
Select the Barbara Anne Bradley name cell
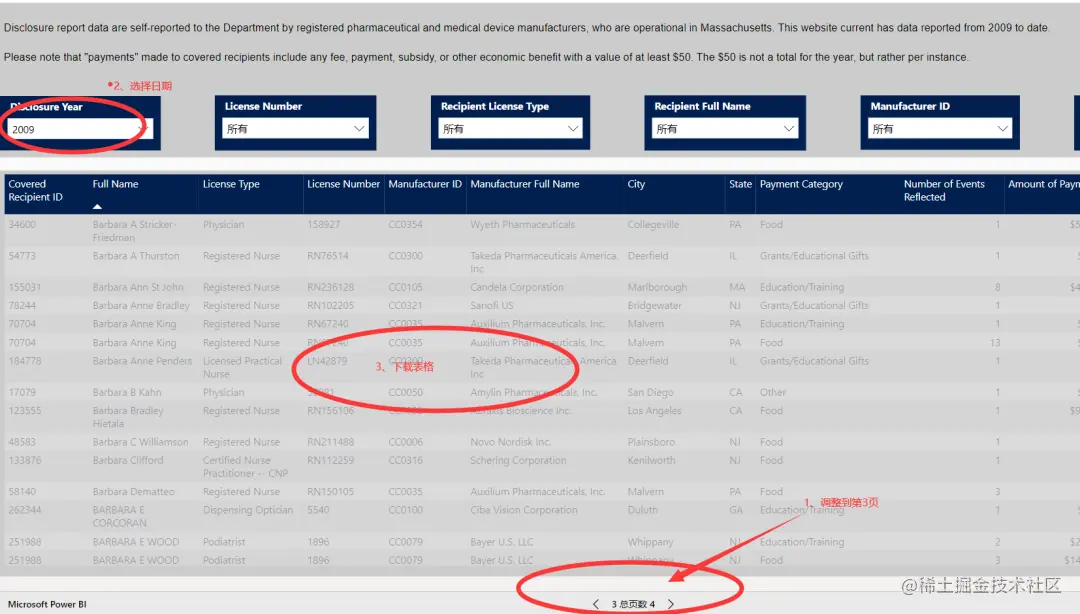coord(141,305)
